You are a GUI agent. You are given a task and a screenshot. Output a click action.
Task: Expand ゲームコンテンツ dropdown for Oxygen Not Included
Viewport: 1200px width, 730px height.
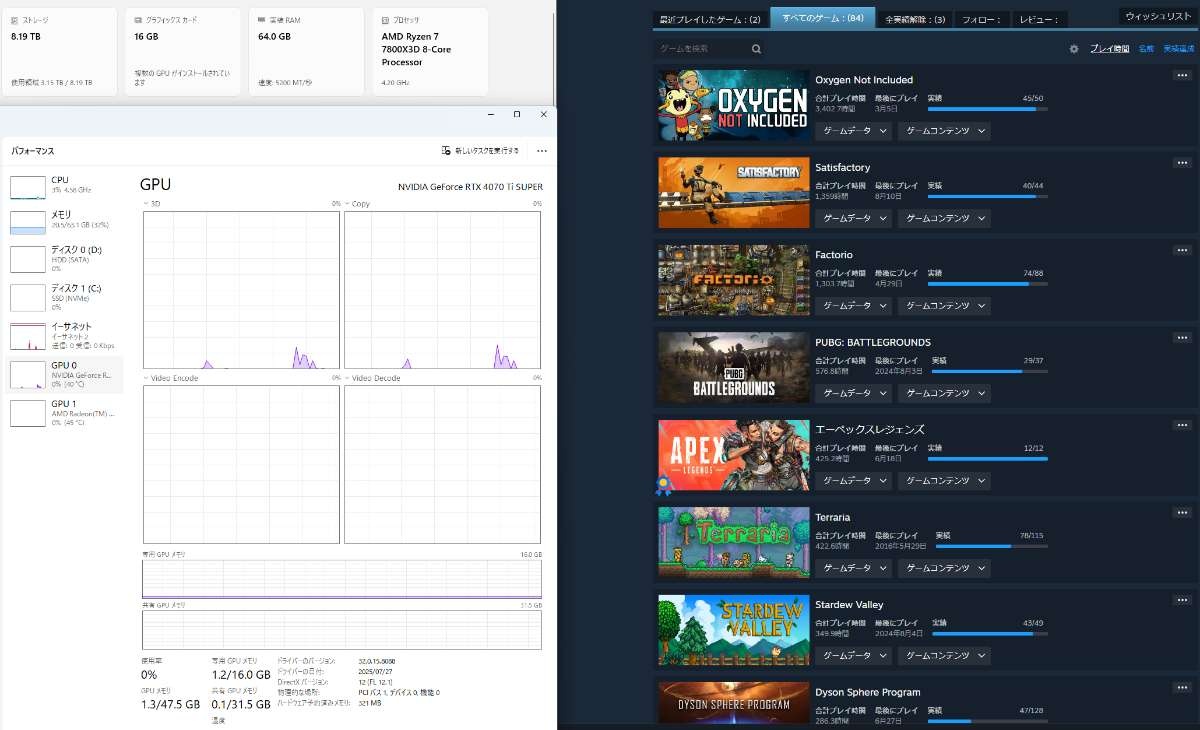(944, 131)
